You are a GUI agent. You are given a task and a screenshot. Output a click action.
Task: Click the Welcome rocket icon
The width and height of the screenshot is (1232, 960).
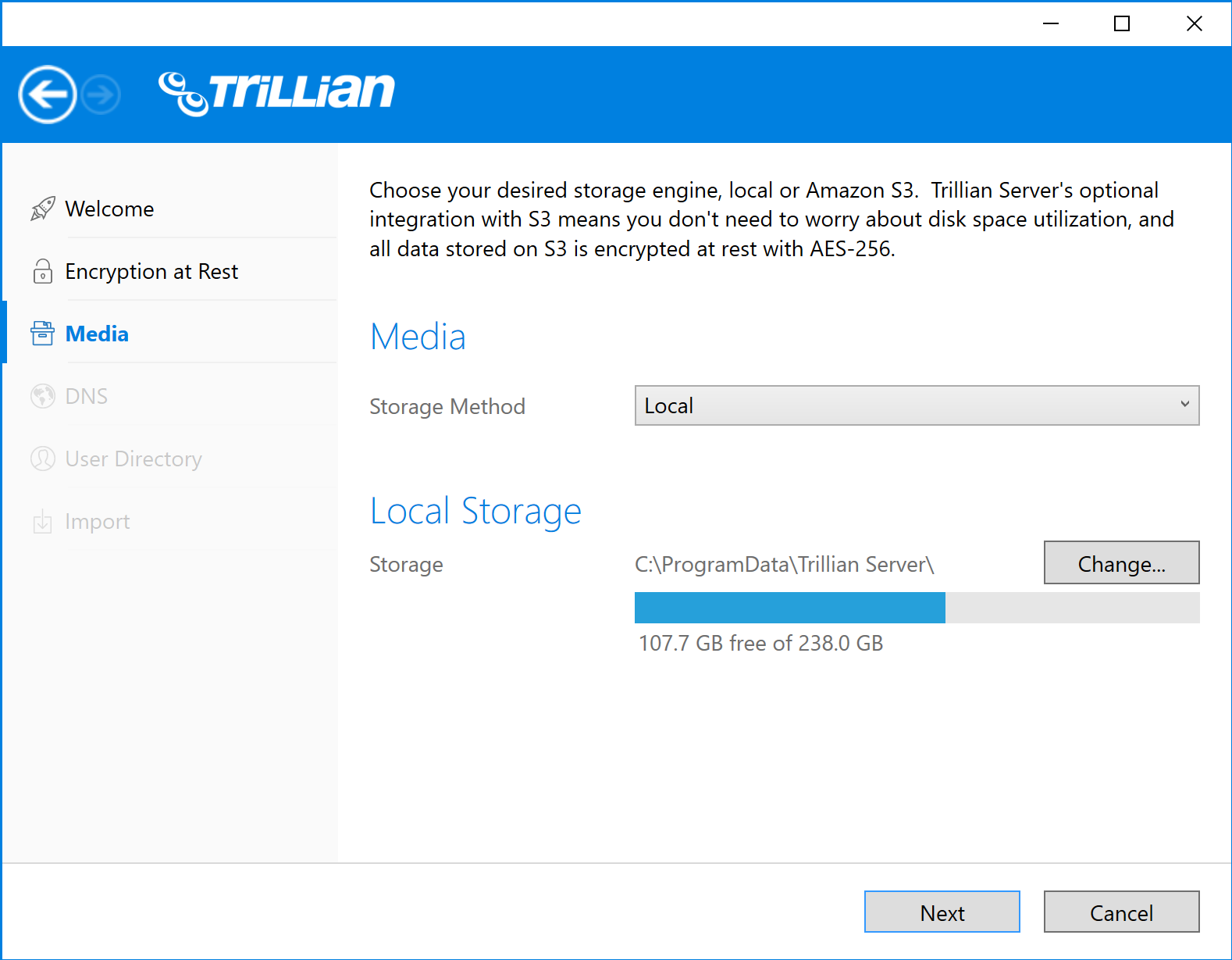tap(43, 209)
